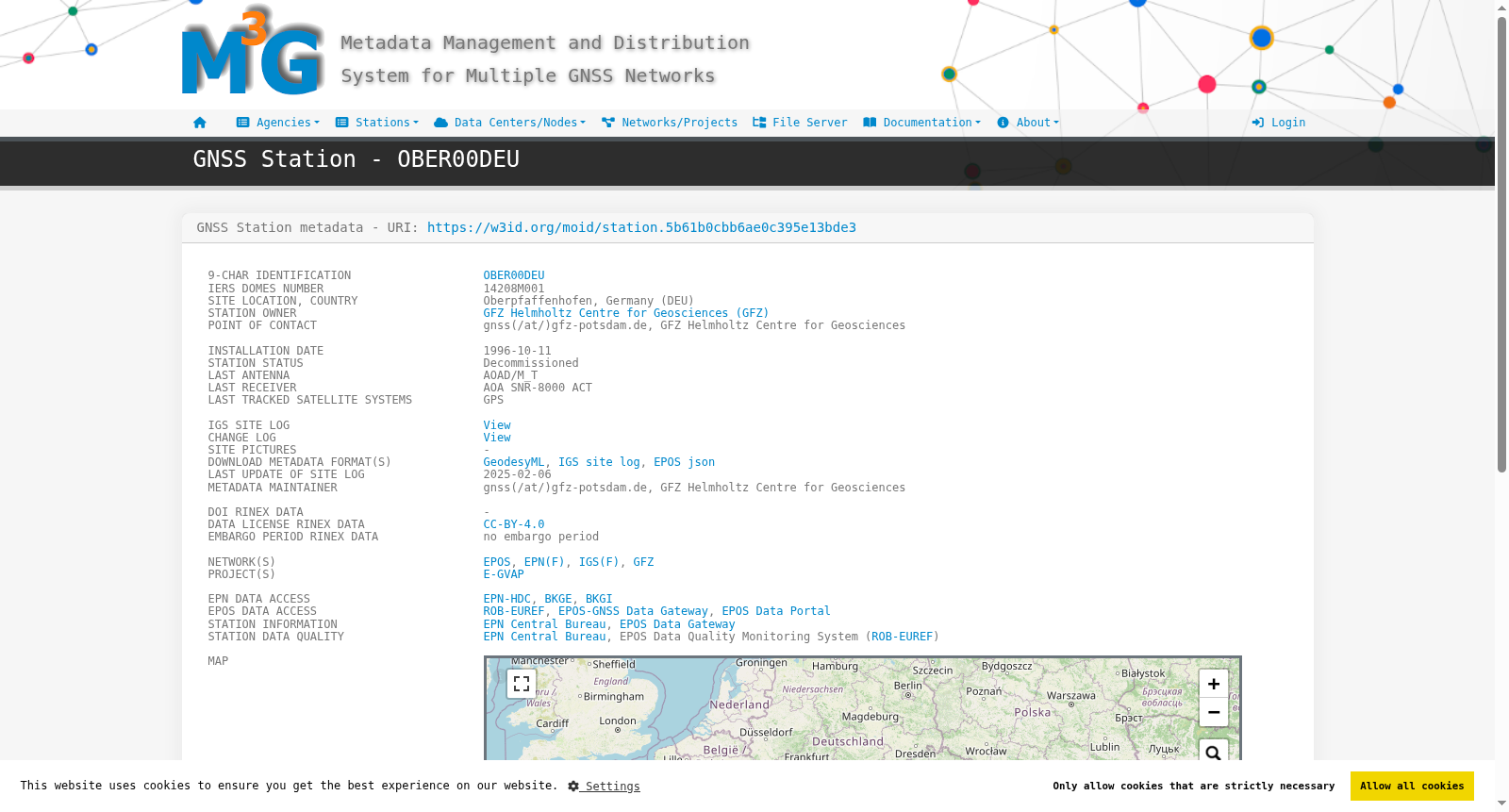
Task: Go to home page via house icon
Action: (199, 123)
